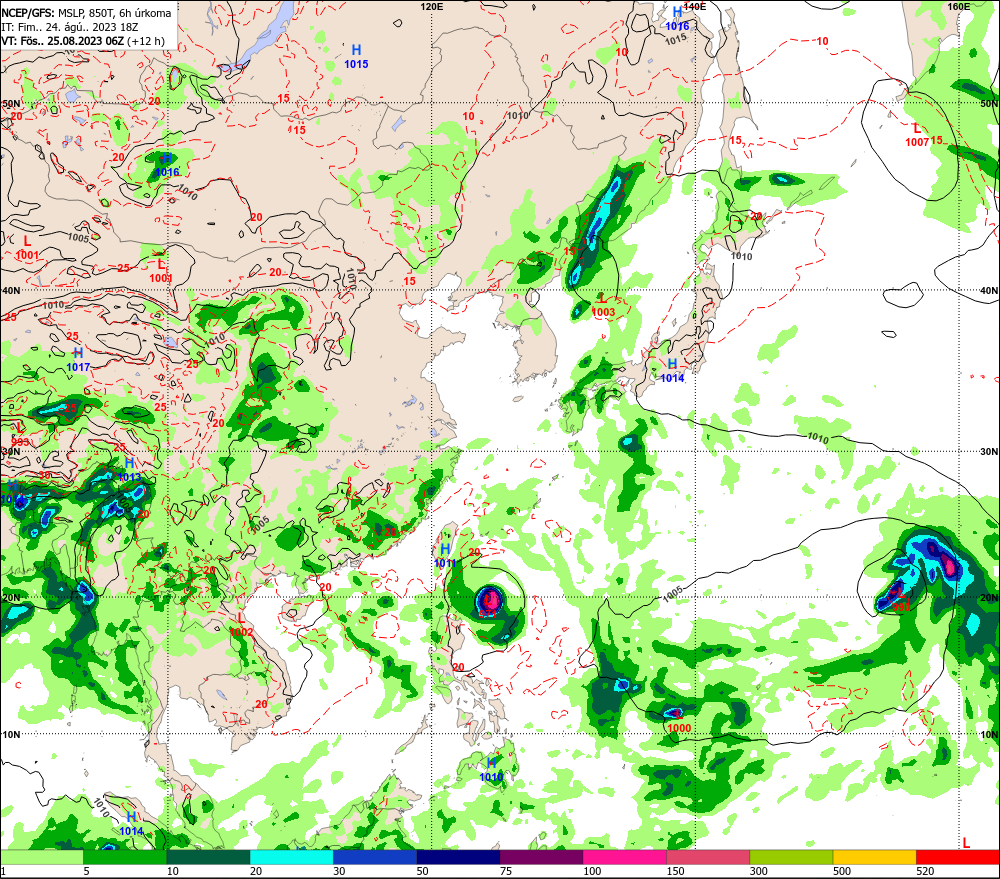Click the light green 1–5 legend swatch

pos(42,857)
